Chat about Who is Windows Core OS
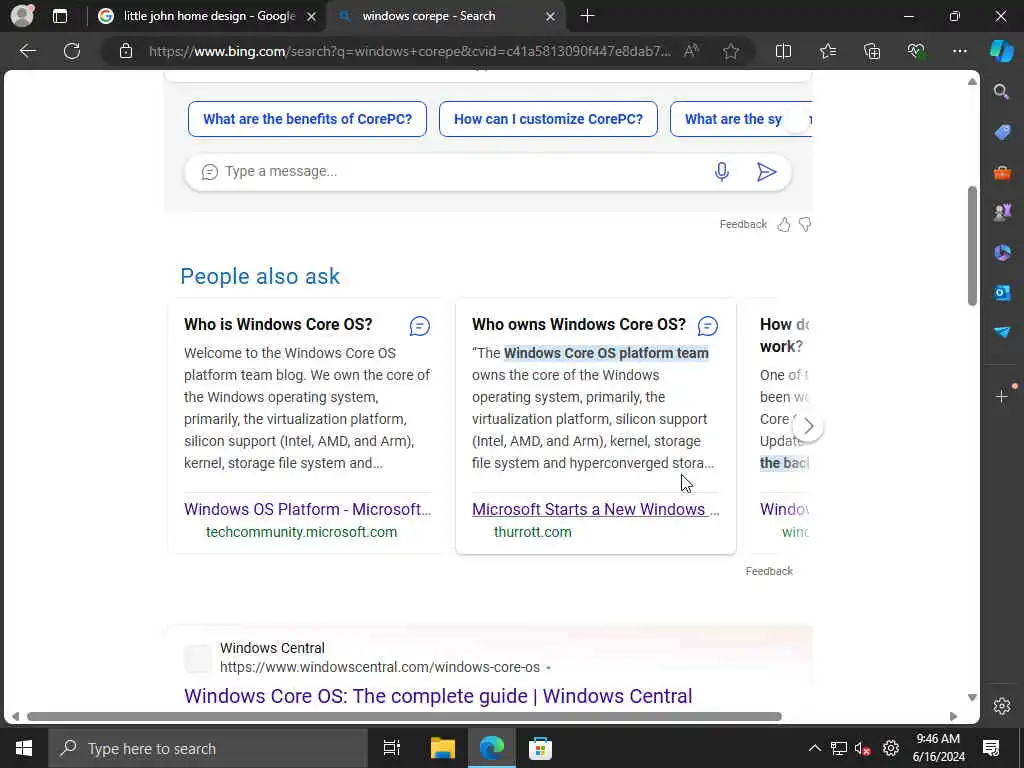 click(x=420, y=326)
